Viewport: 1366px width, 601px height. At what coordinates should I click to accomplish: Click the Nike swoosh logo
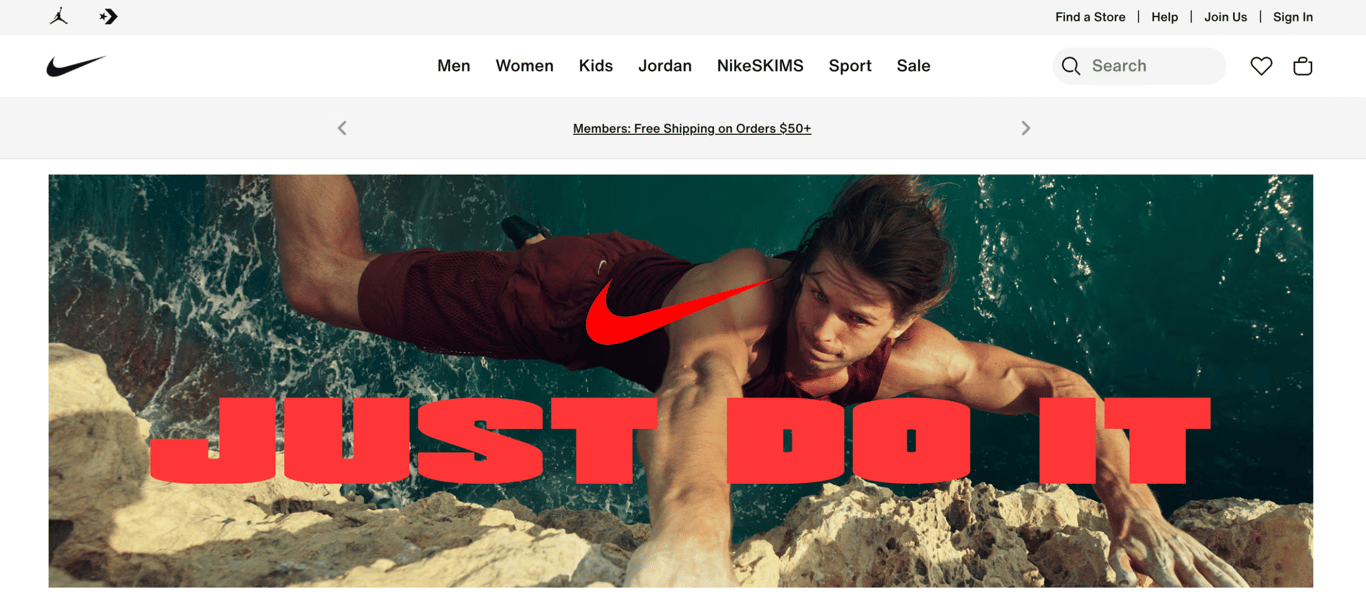click(74, 65)
